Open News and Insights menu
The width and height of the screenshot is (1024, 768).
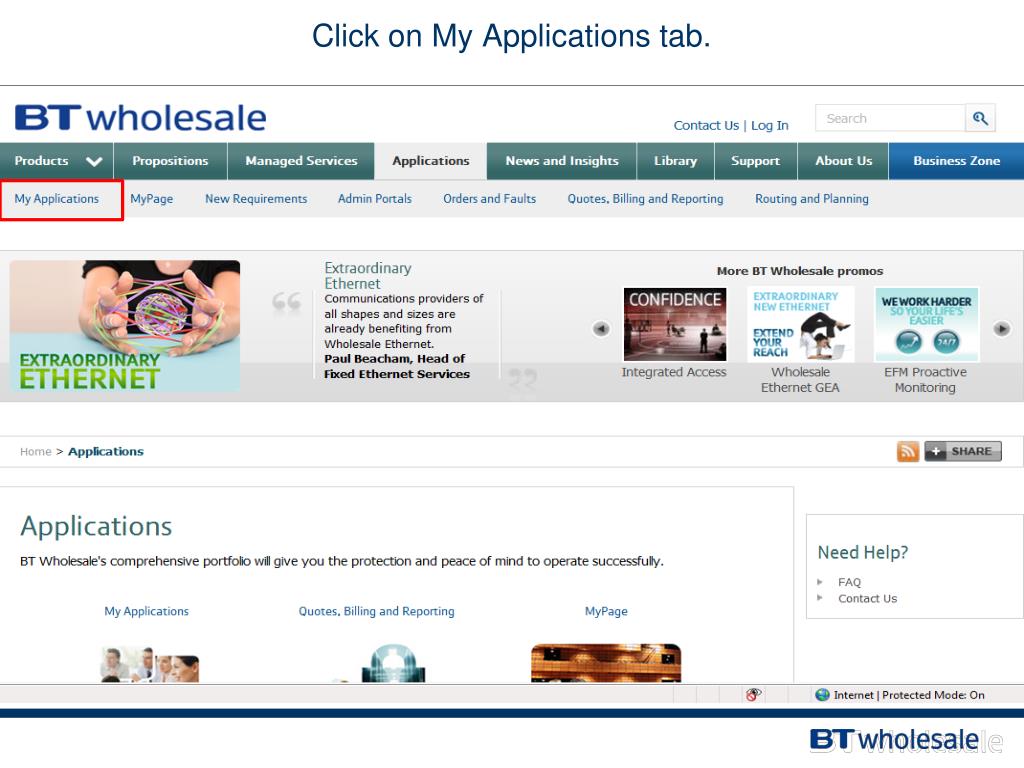562,161
